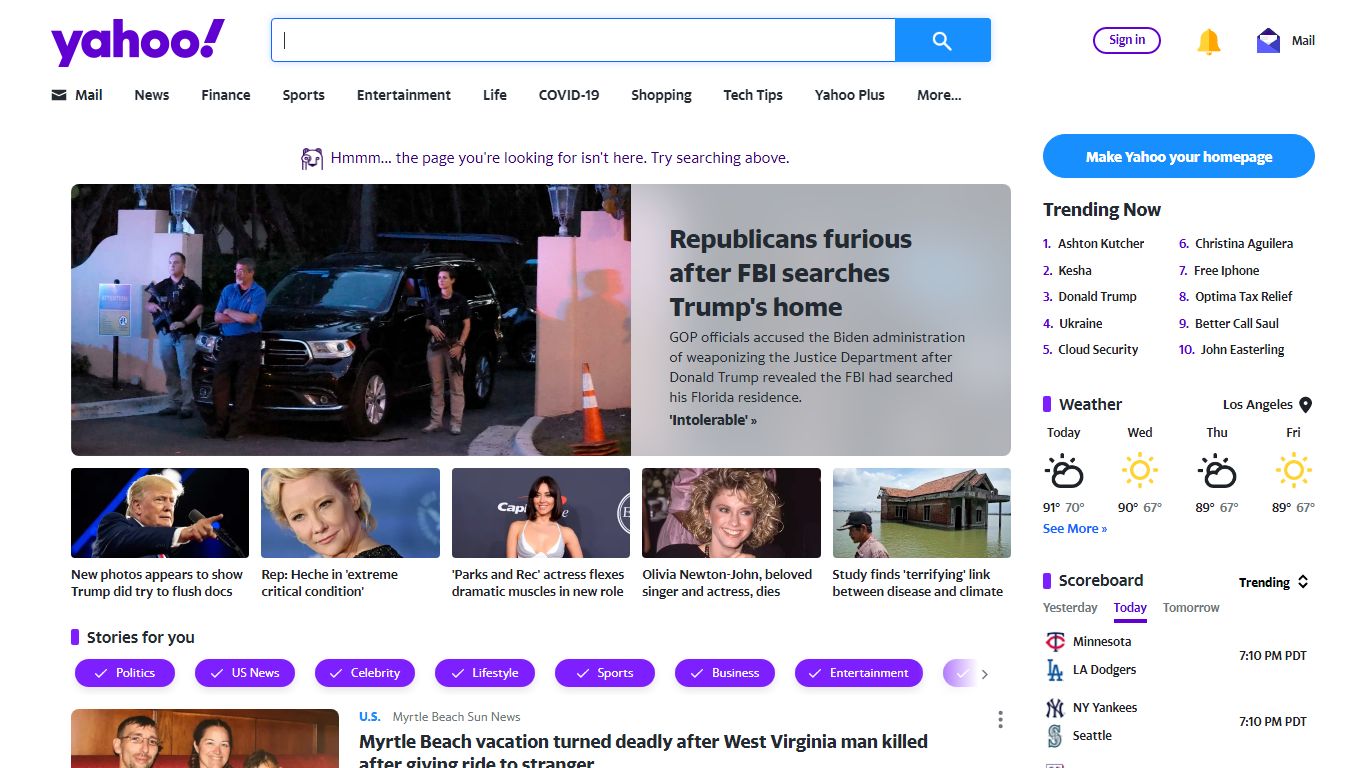
Task: Click the Cloud Security trending topic
Action: pyautogui.click(x=1098, y=349)
